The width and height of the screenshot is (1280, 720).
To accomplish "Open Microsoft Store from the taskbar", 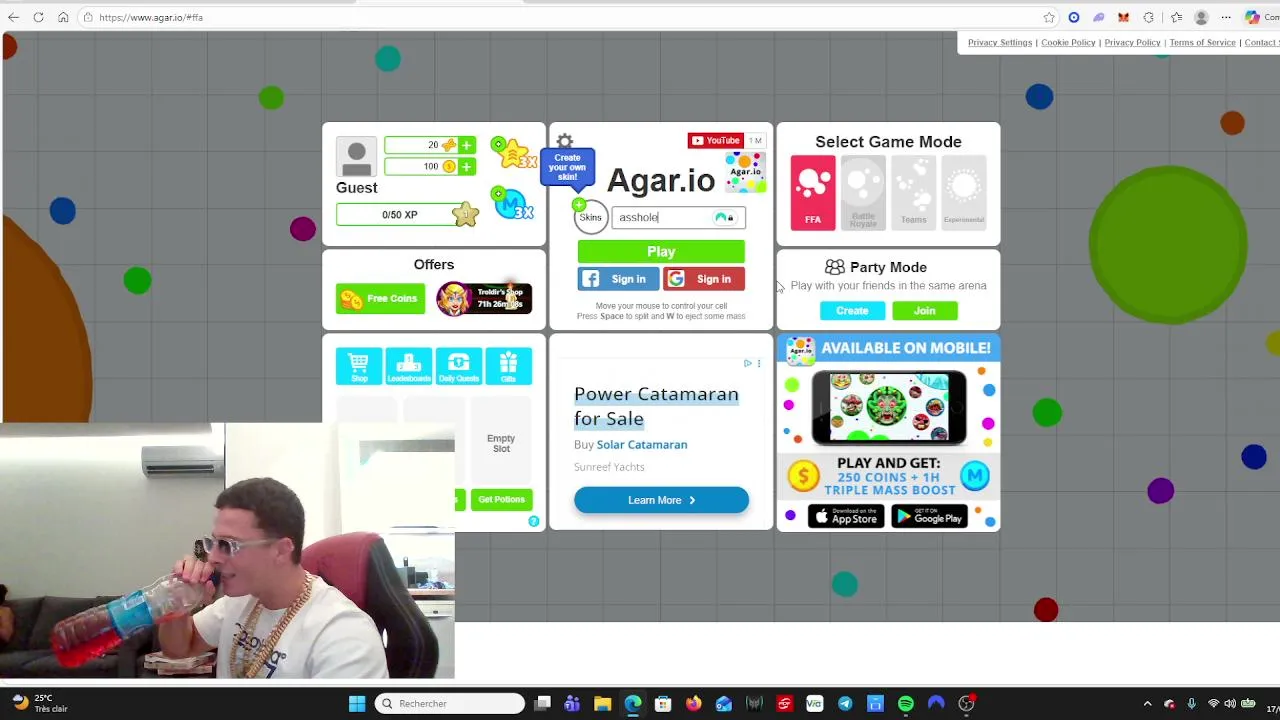I will [663, 704].
